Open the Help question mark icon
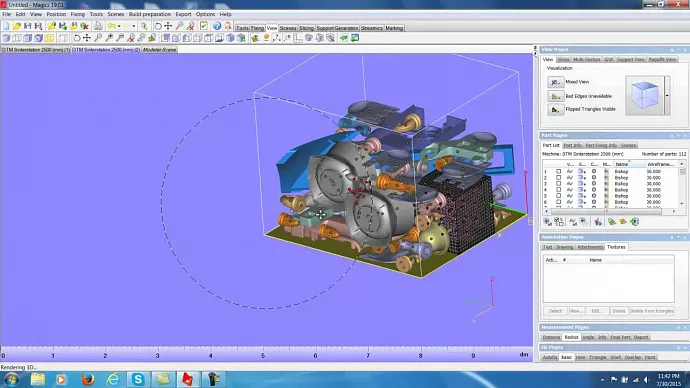The width and height of the screenshot is (690, 388). (x=217, y=26)
